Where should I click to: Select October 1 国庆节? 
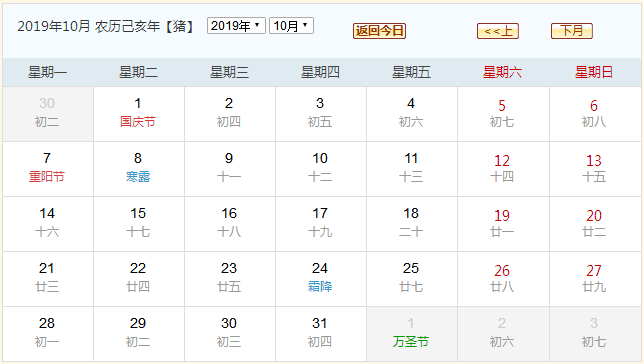tap(139, 114)
